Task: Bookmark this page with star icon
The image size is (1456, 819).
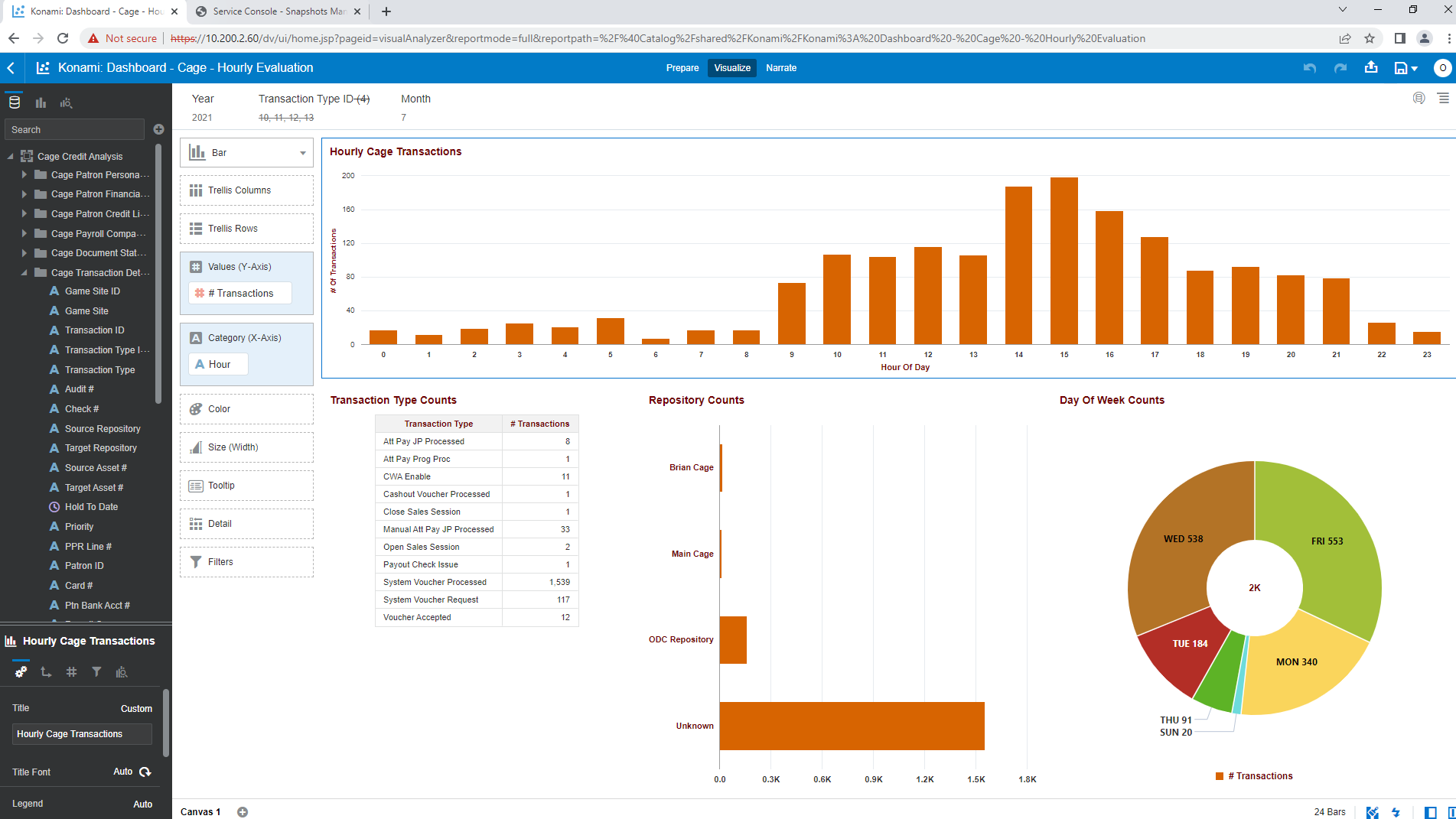Action: tap(1370, 38)
